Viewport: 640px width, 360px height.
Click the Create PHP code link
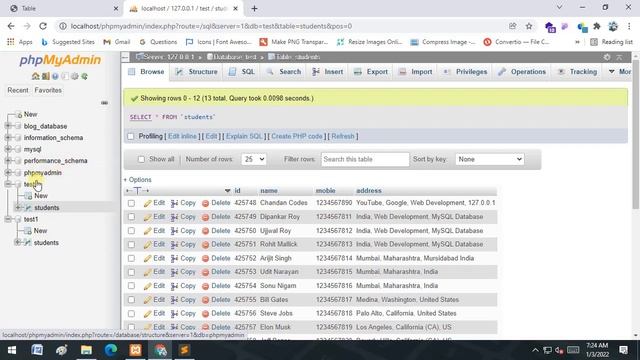(297, 136)
